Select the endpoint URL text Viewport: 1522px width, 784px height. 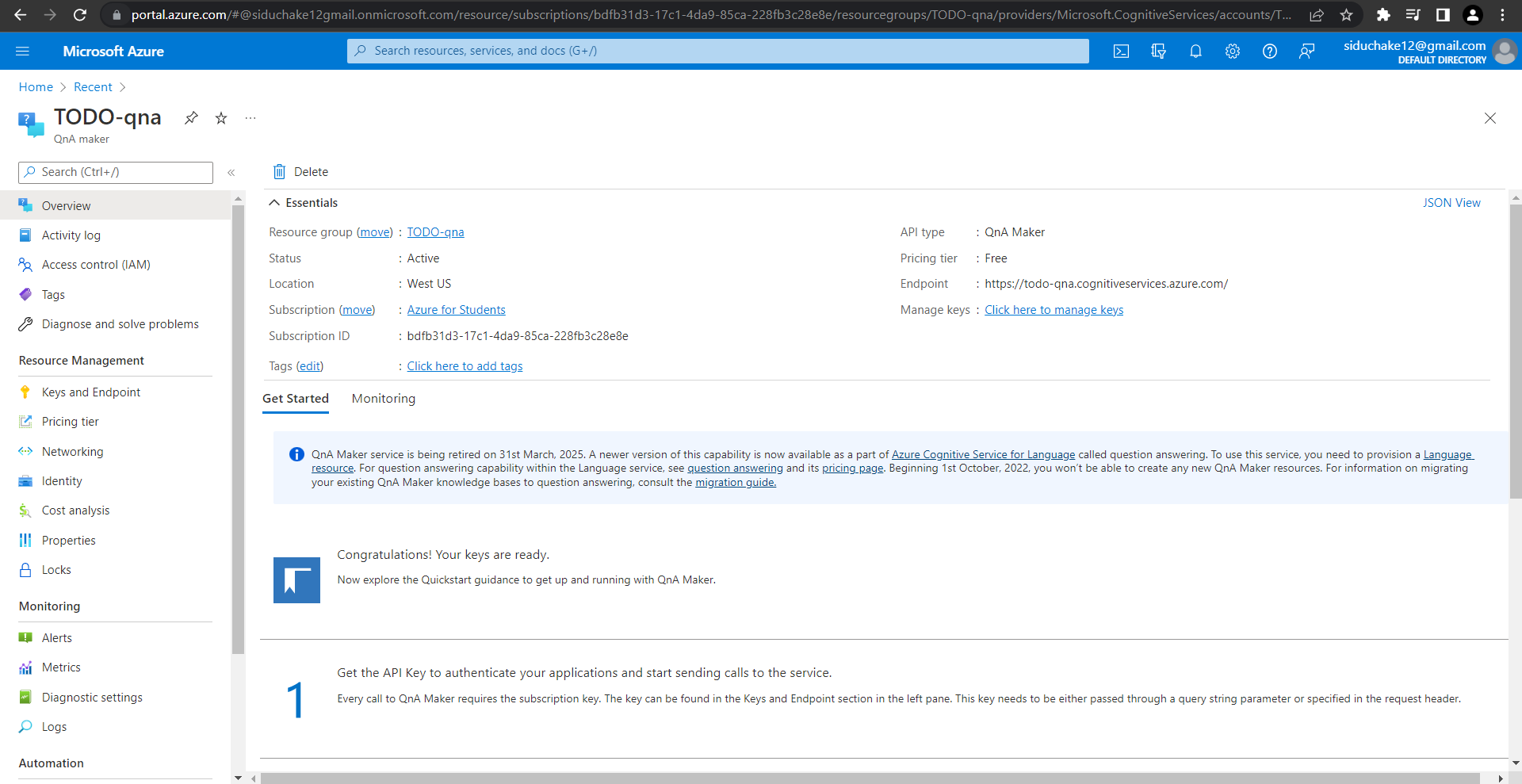[1106, 284]
